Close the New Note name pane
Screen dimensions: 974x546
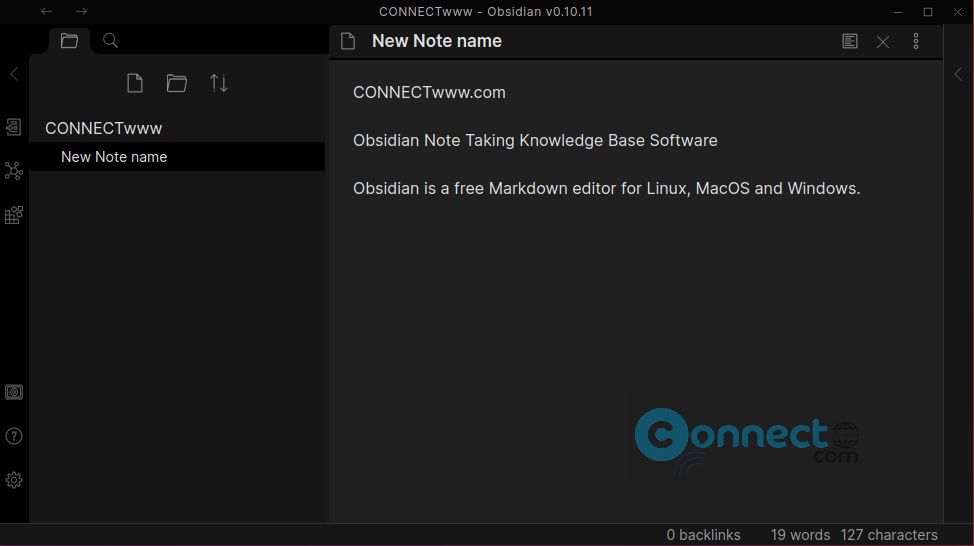[883, 42]
